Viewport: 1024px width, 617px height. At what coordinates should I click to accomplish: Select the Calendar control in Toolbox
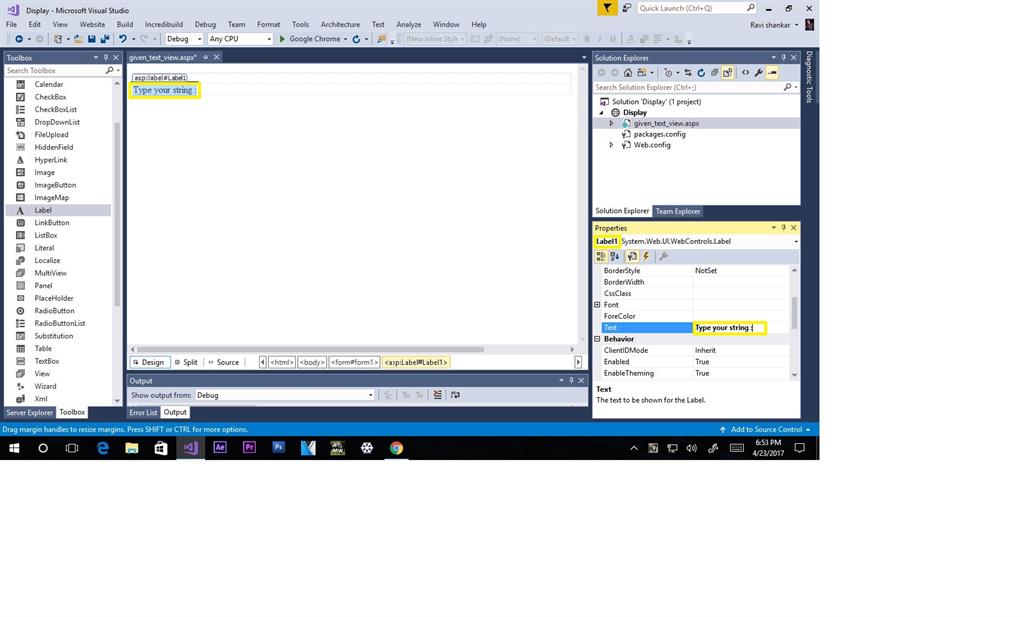pyautogui.click(x=48, y=84)
